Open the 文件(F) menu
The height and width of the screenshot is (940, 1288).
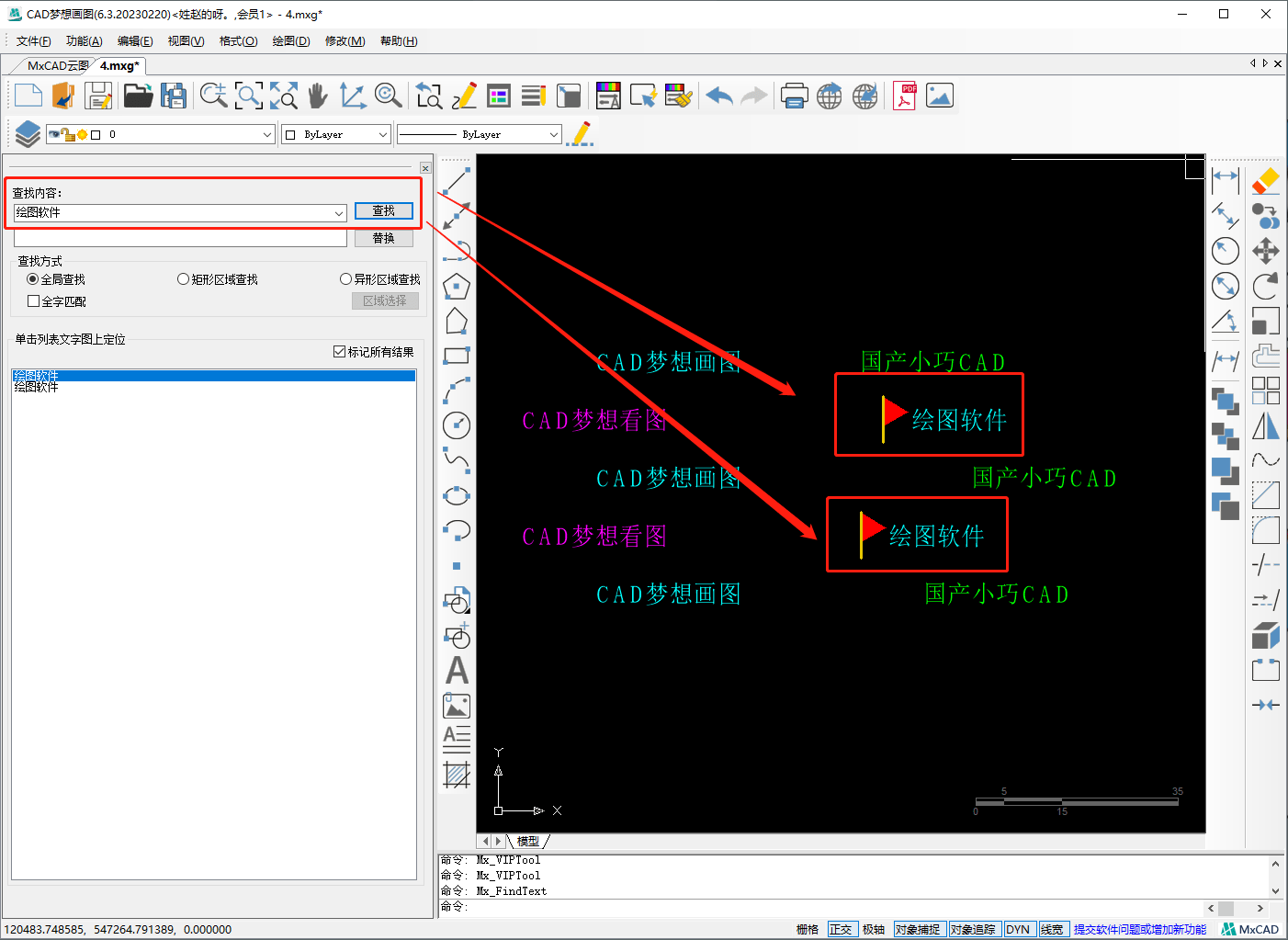click(x=34, y=41)
